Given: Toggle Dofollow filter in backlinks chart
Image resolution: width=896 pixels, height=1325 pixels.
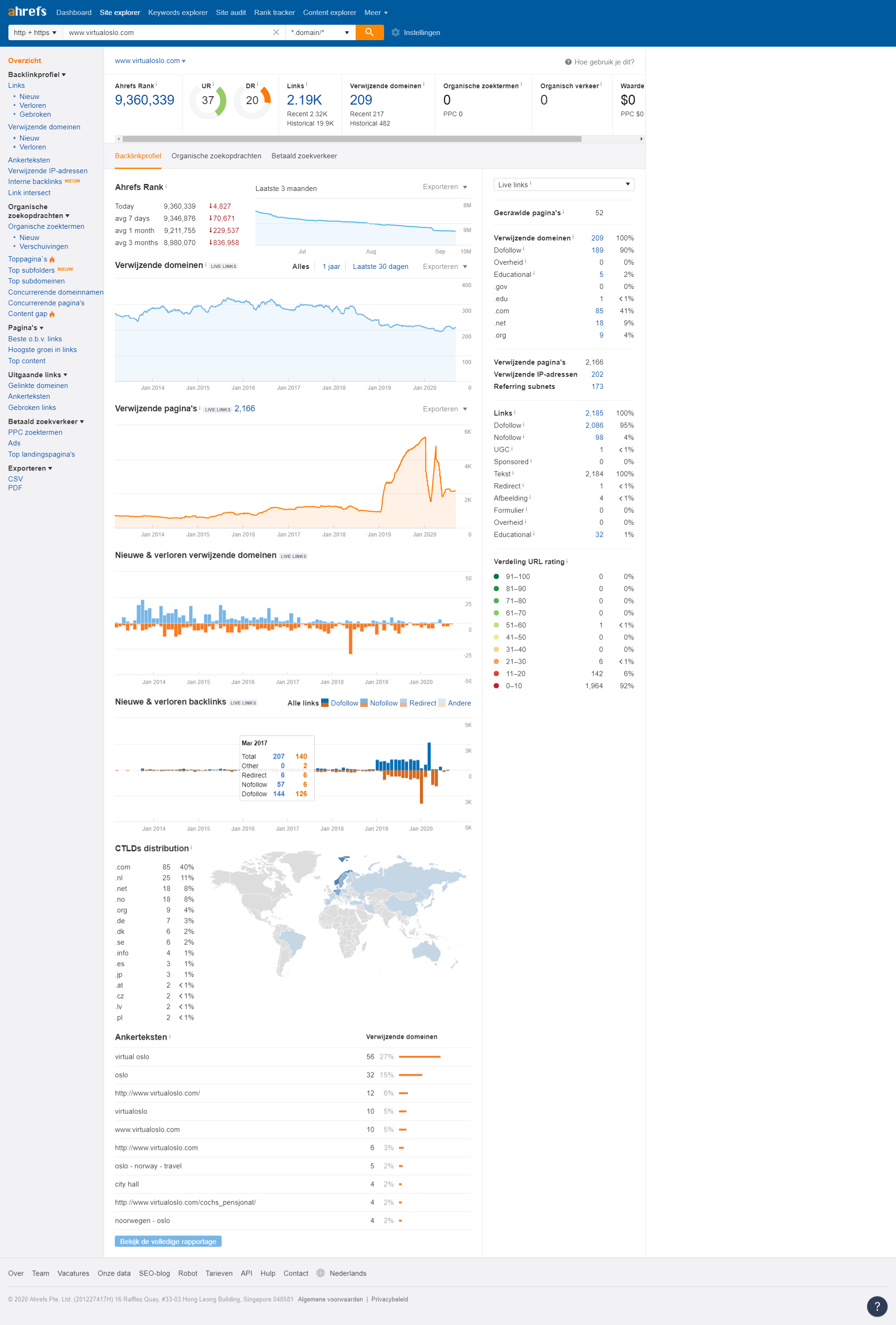Looking at the screenshot, I should click(x=344, y=703).
